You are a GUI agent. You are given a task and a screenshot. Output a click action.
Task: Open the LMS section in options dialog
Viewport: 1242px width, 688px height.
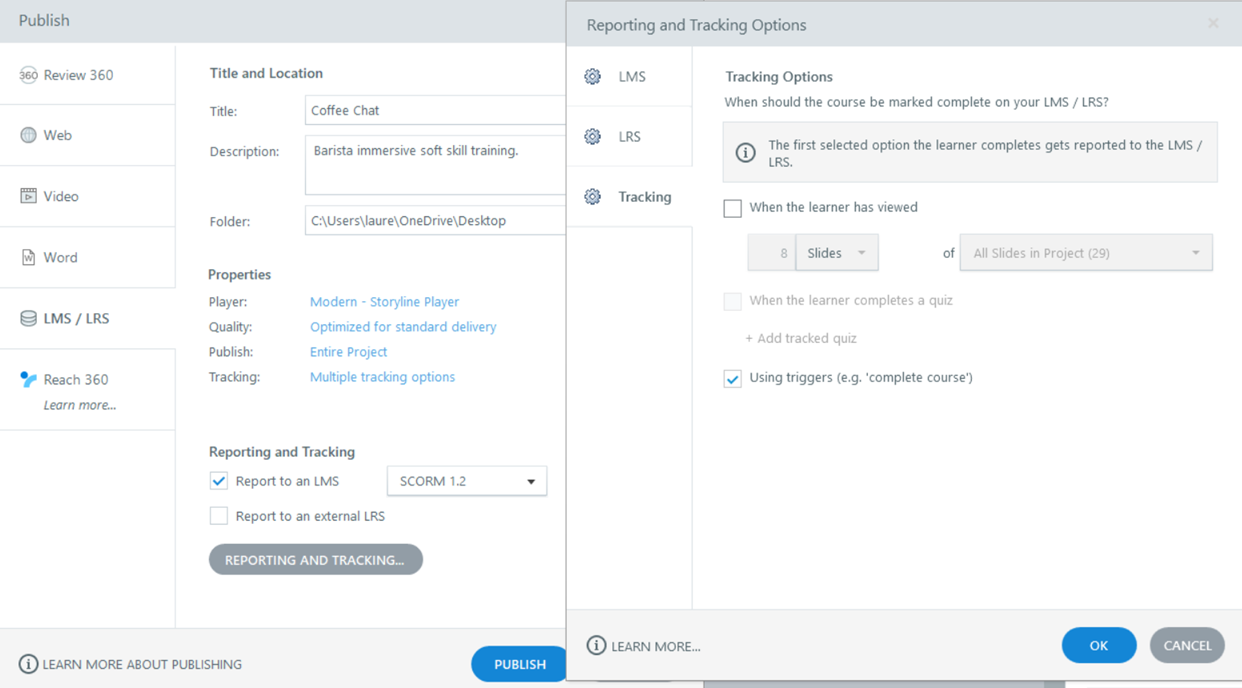pos(629,76)
